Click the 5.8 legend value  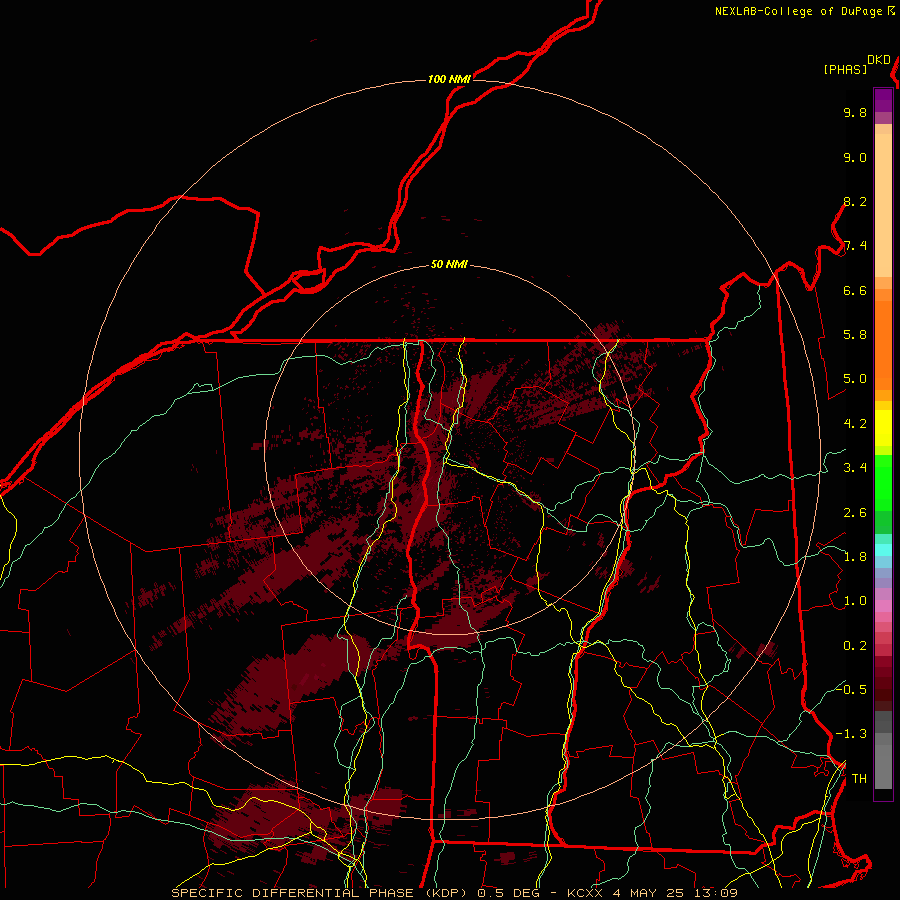[x=855, y=335]
